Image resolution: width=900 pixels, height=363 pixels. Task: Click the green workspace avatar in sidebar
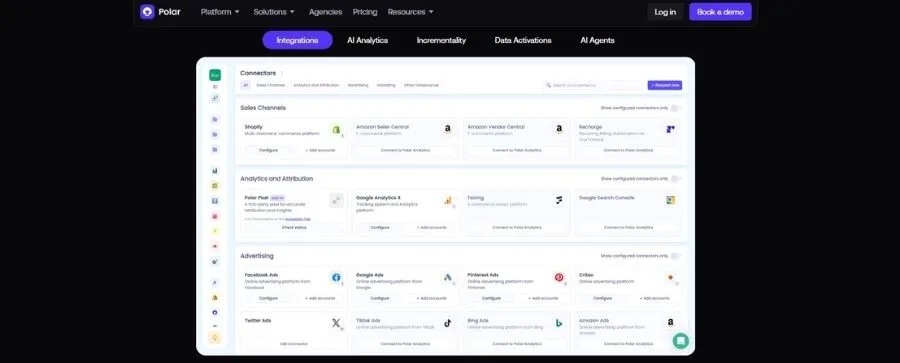click(215, 75)
